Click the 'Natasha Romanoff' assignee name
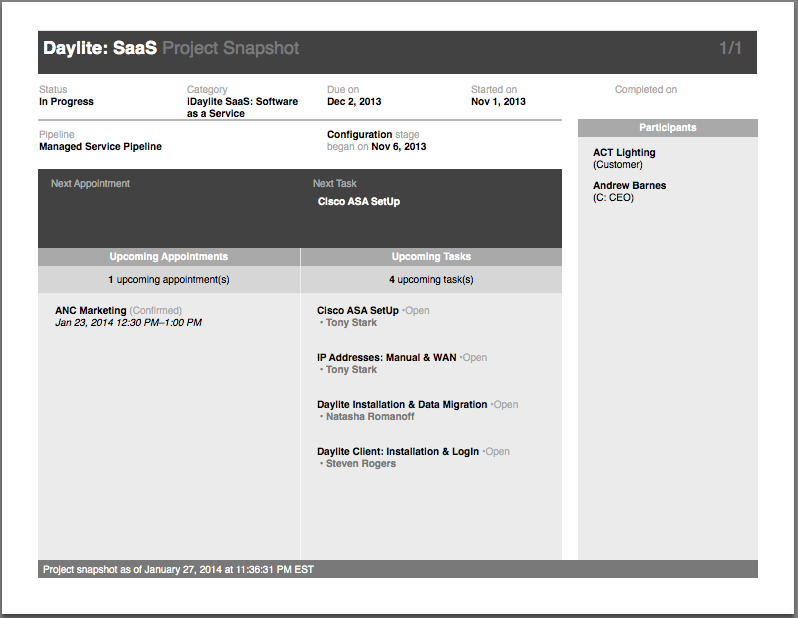Screen dimensions: 798x618 coord(370,417)
